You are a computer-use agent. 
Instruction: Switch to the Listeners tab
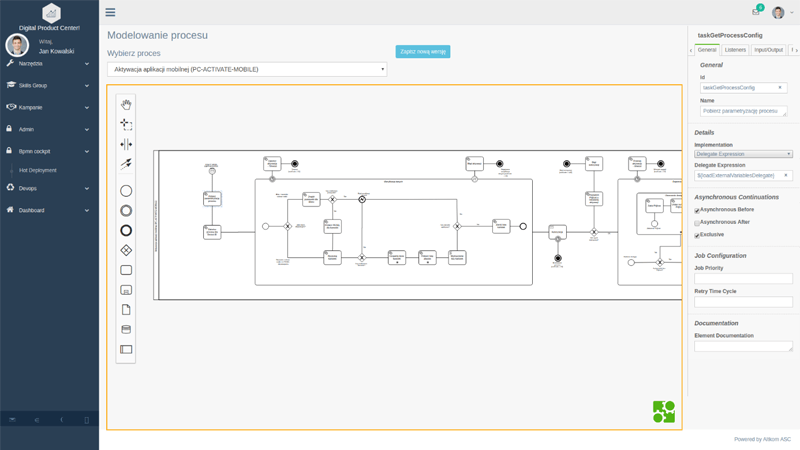[x=735, y=49]
